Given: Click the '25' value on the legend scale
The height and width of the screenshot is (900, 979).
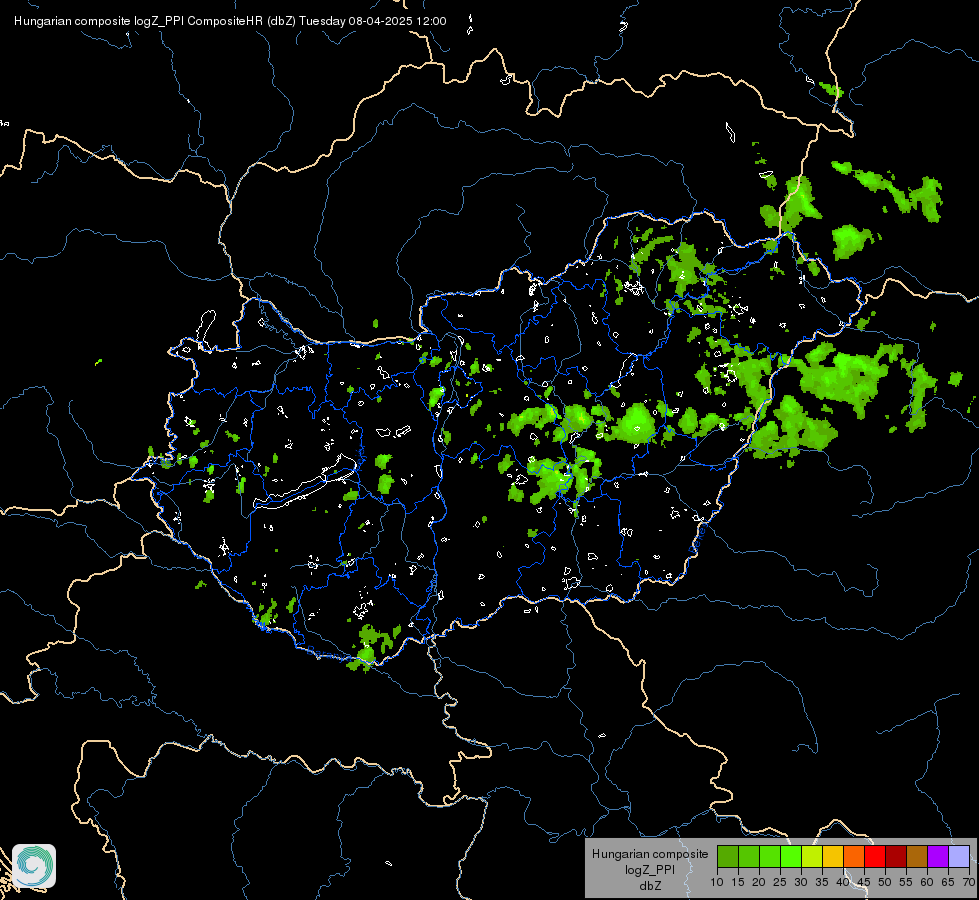Looking at the screenshot, I should 780,882.
